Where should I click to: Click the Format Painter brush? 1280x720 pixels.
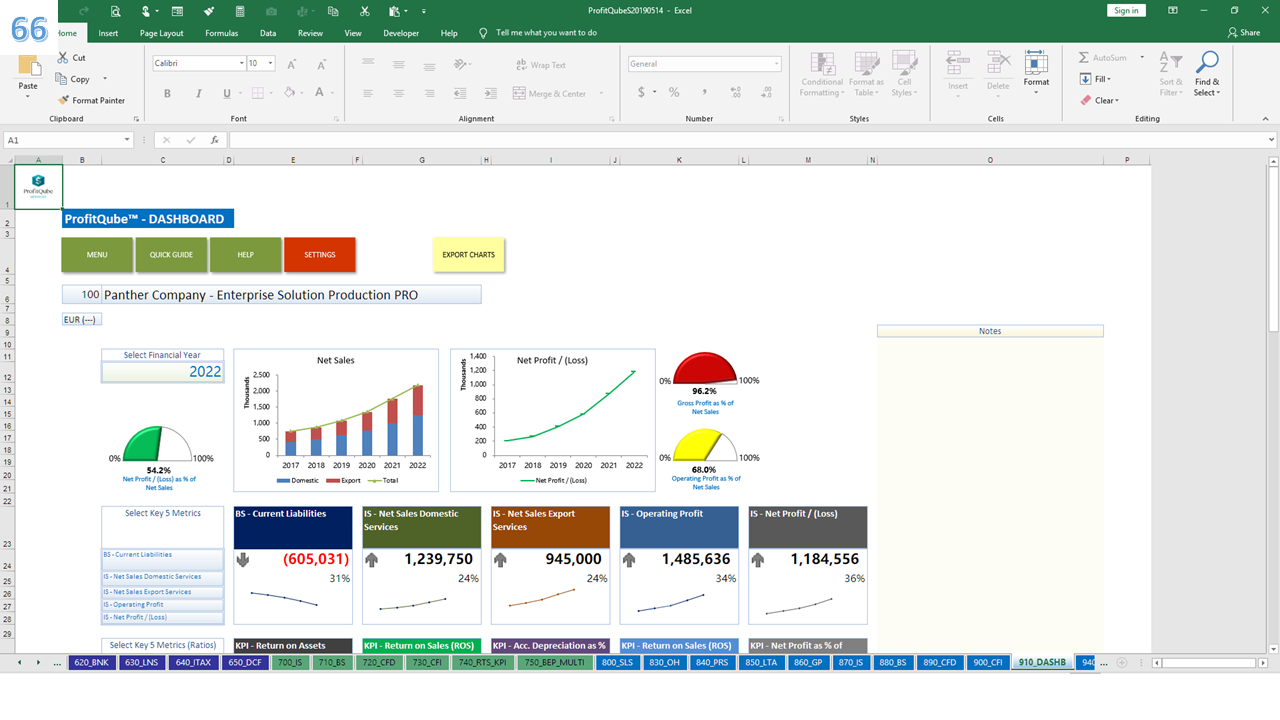pyautogui.click(x=64, y=100)
